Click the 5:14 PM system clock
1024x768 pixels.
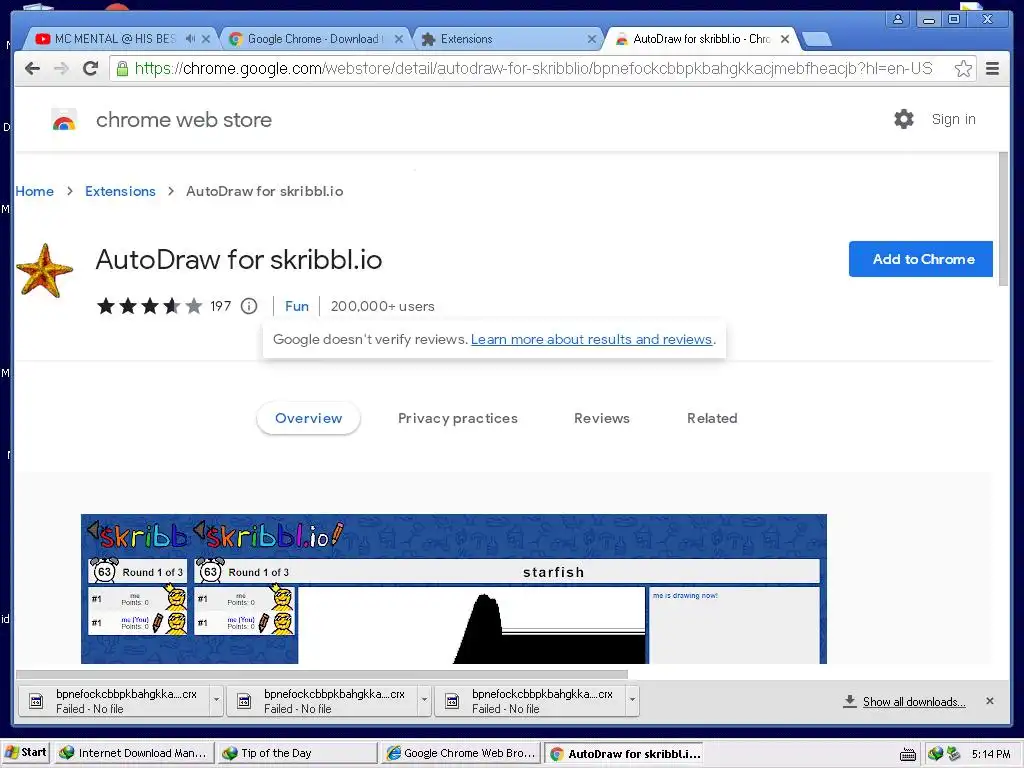(991, 754)
